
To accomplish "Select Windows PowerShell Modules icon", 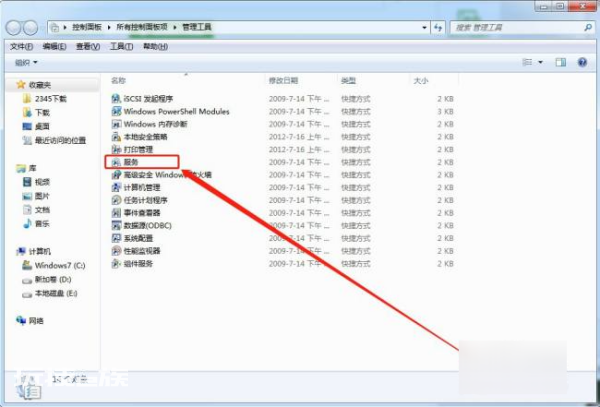I will click(116, 111).
